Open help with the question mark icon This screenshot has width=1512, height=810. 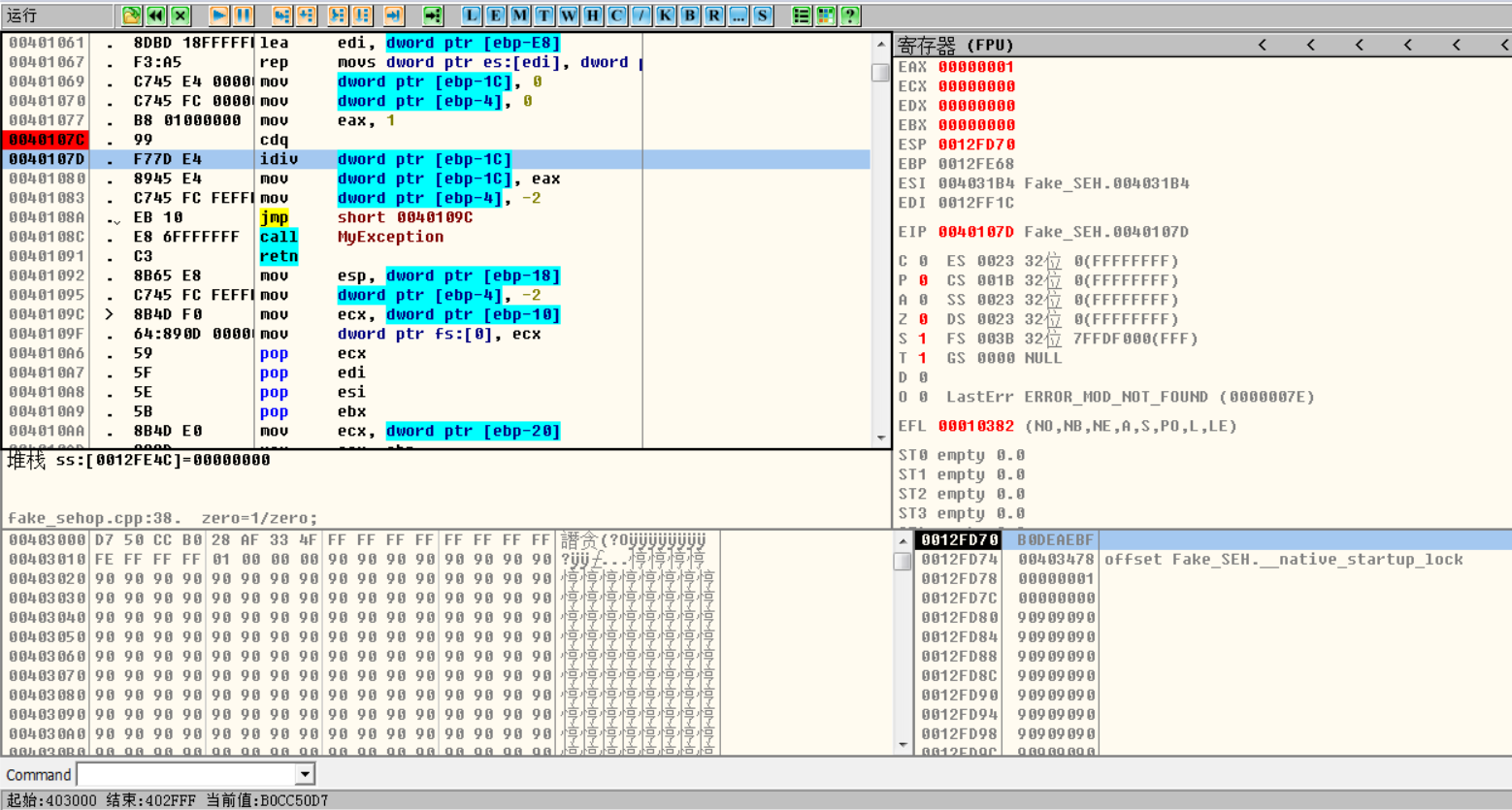click(x=850, y=16)
